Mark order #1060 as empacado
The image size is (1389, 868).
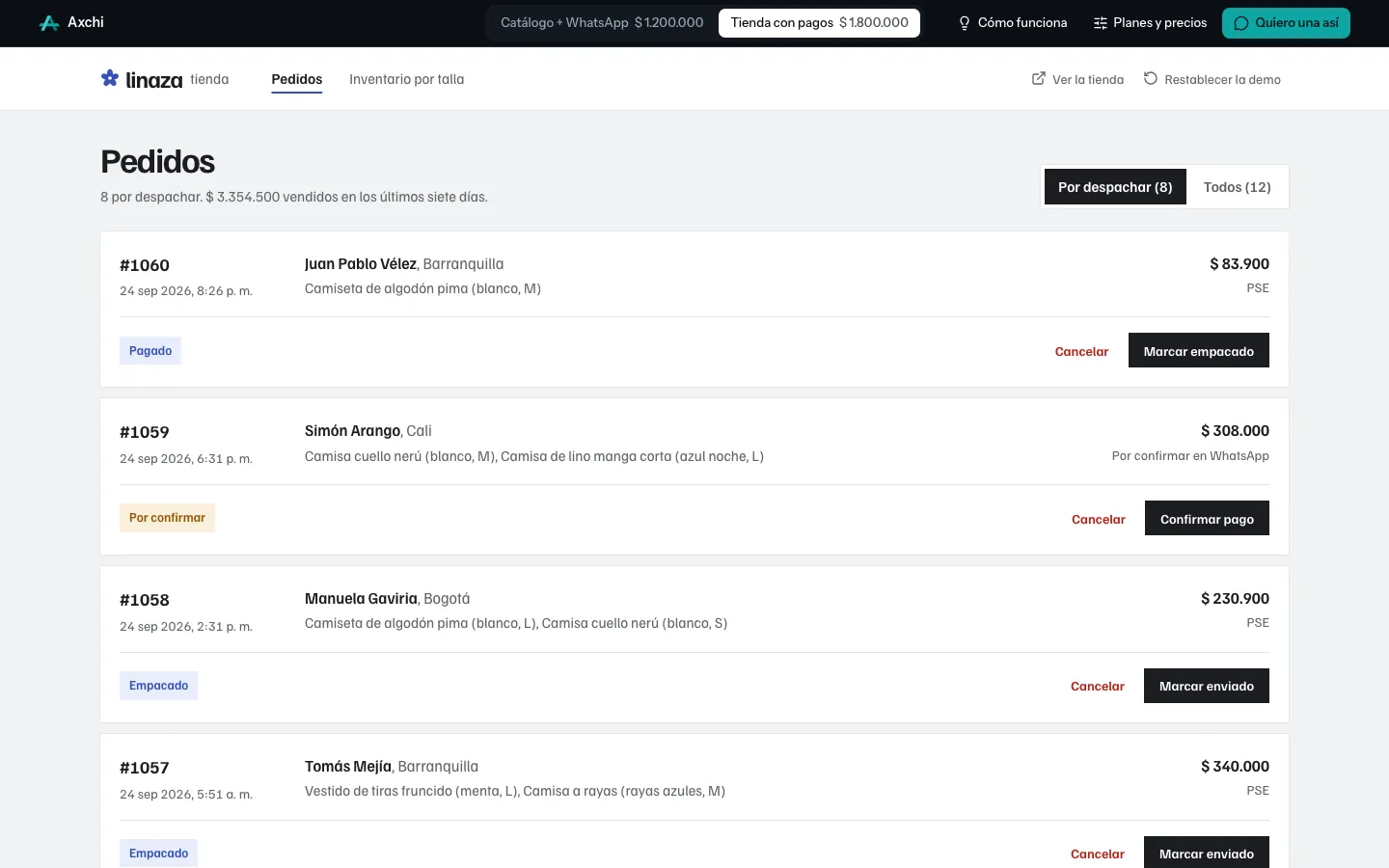pos(1199,351)
